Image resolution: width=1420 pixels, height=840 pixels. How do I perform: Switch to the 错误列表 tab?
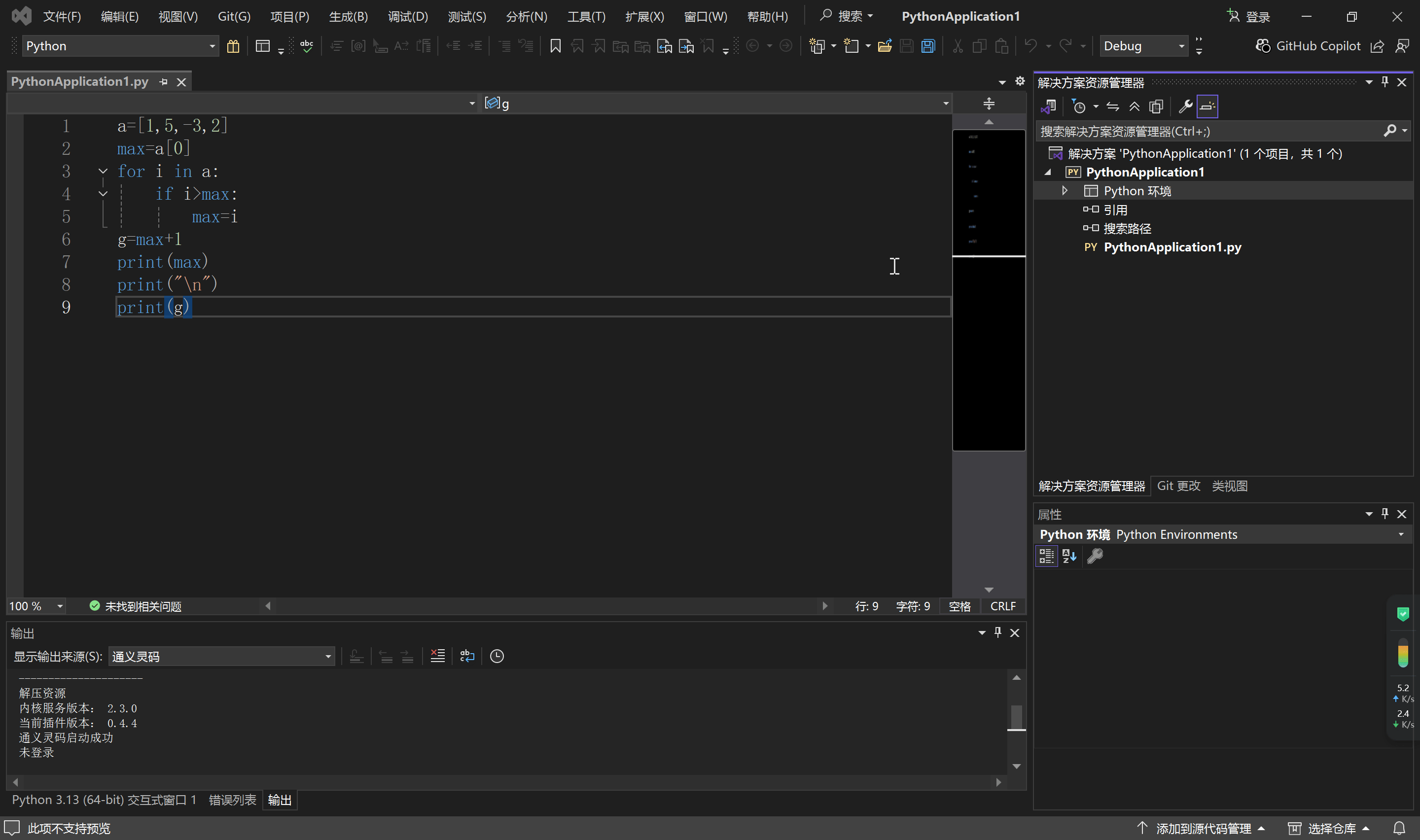tap(232, 800)
